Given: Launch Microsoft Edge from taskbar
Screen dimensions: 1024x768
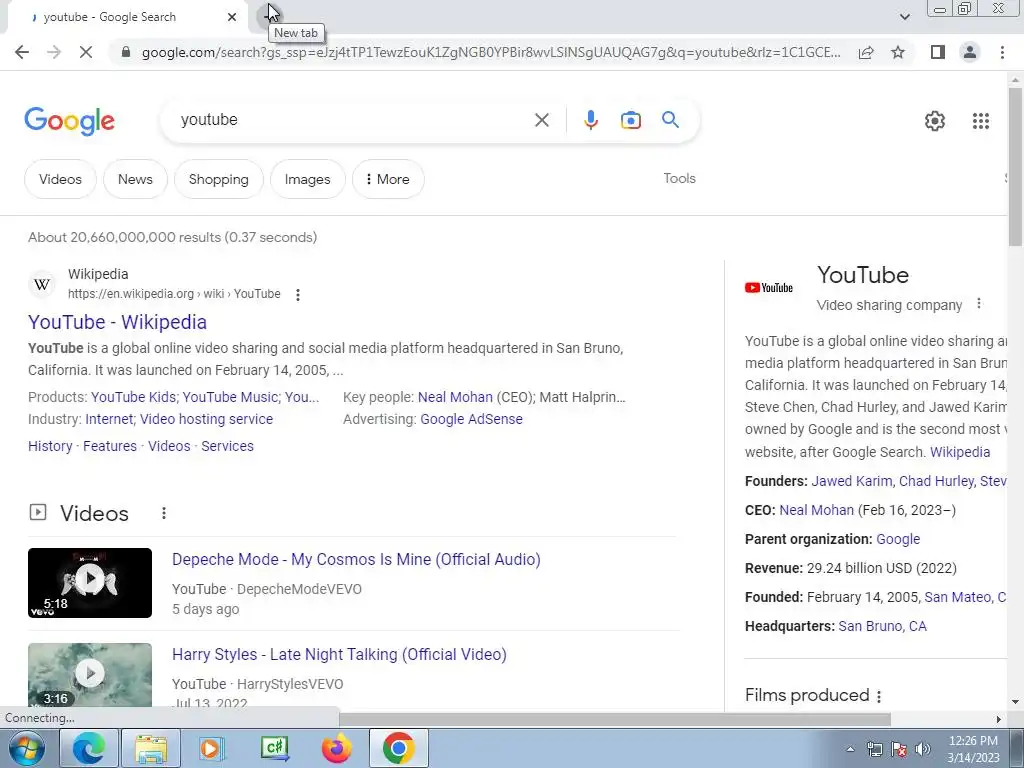Looking at the screenshot, I should (88, 748).
